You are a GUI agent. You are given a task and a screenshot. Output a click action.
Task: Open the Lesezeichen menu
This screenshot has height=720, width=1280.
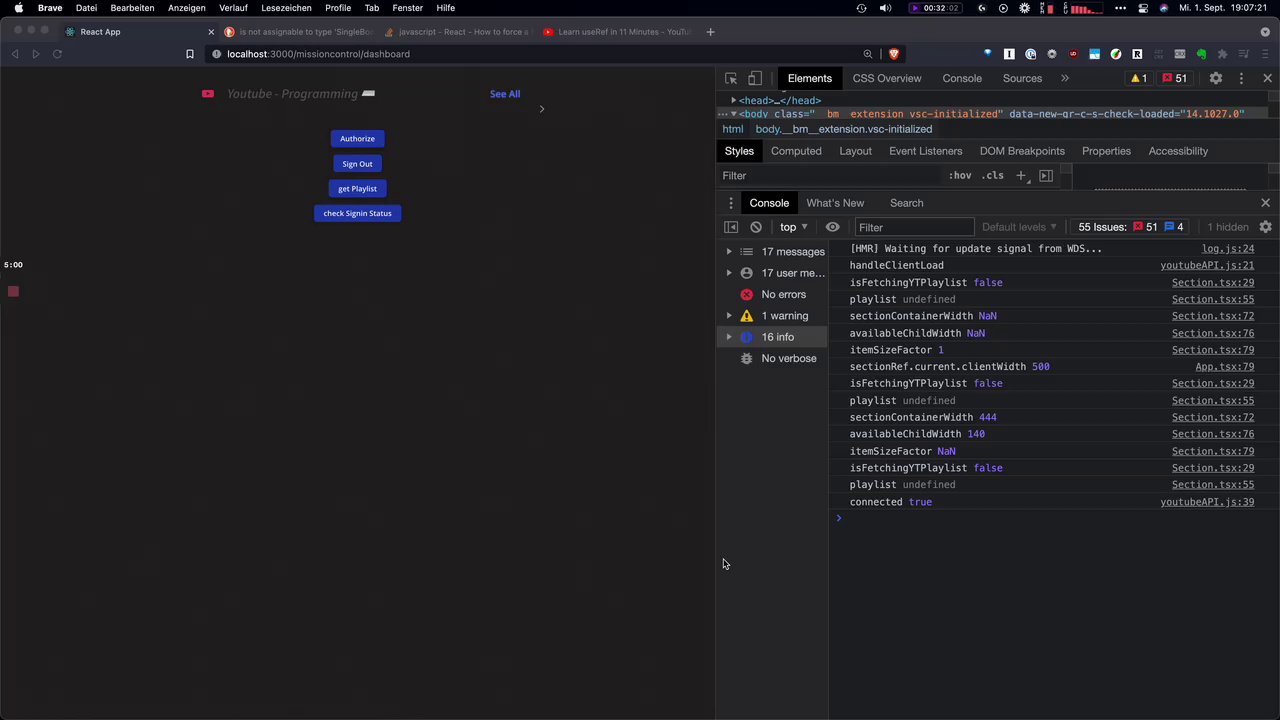[286, 8]
